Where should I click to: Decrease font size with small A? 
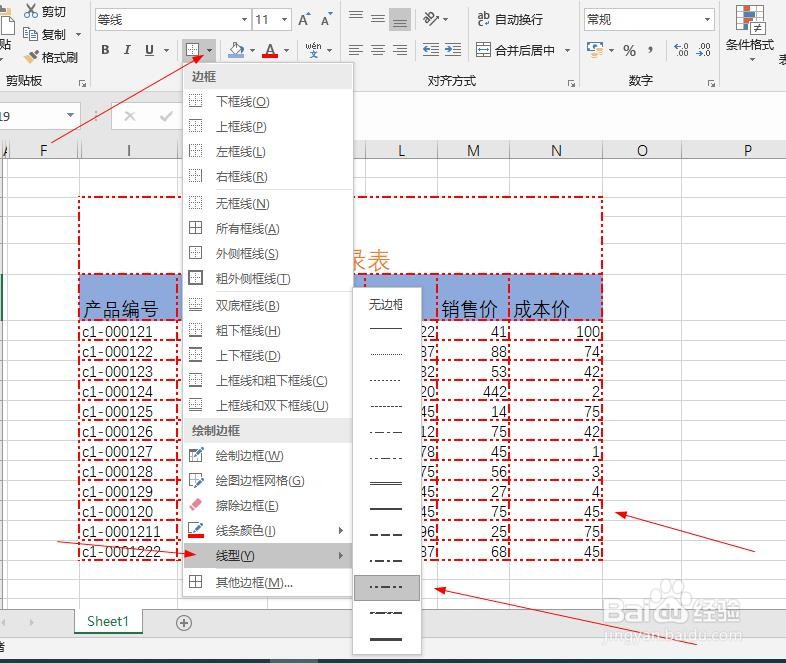tap(326, 20)
